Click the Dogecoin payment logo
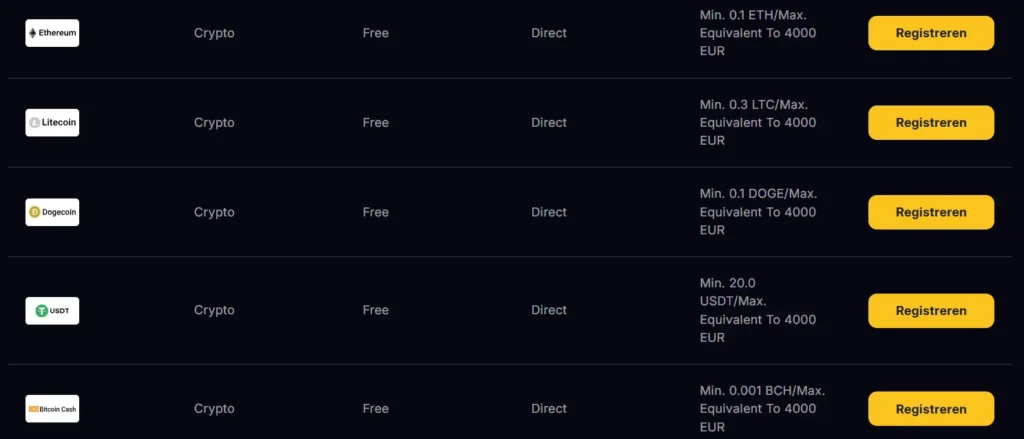Image resolution: width=1024 pixels, height=439 pixels. (x=52, y=212)
